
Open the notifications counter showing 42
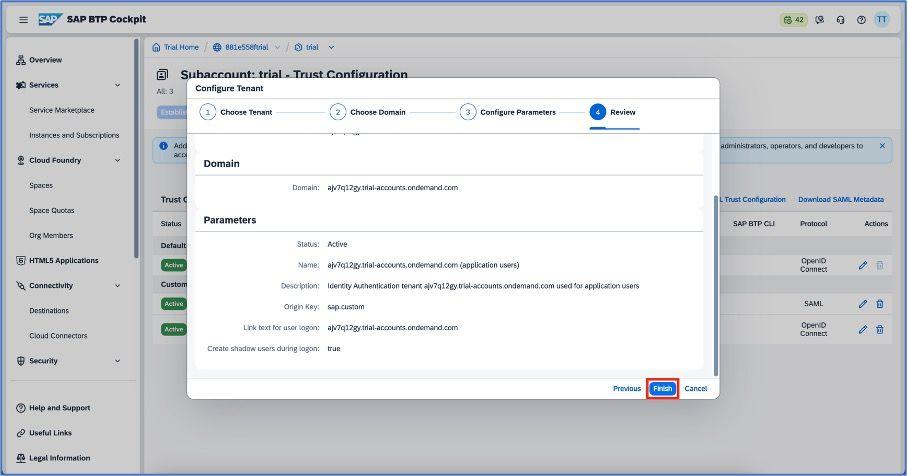(793, 20)
